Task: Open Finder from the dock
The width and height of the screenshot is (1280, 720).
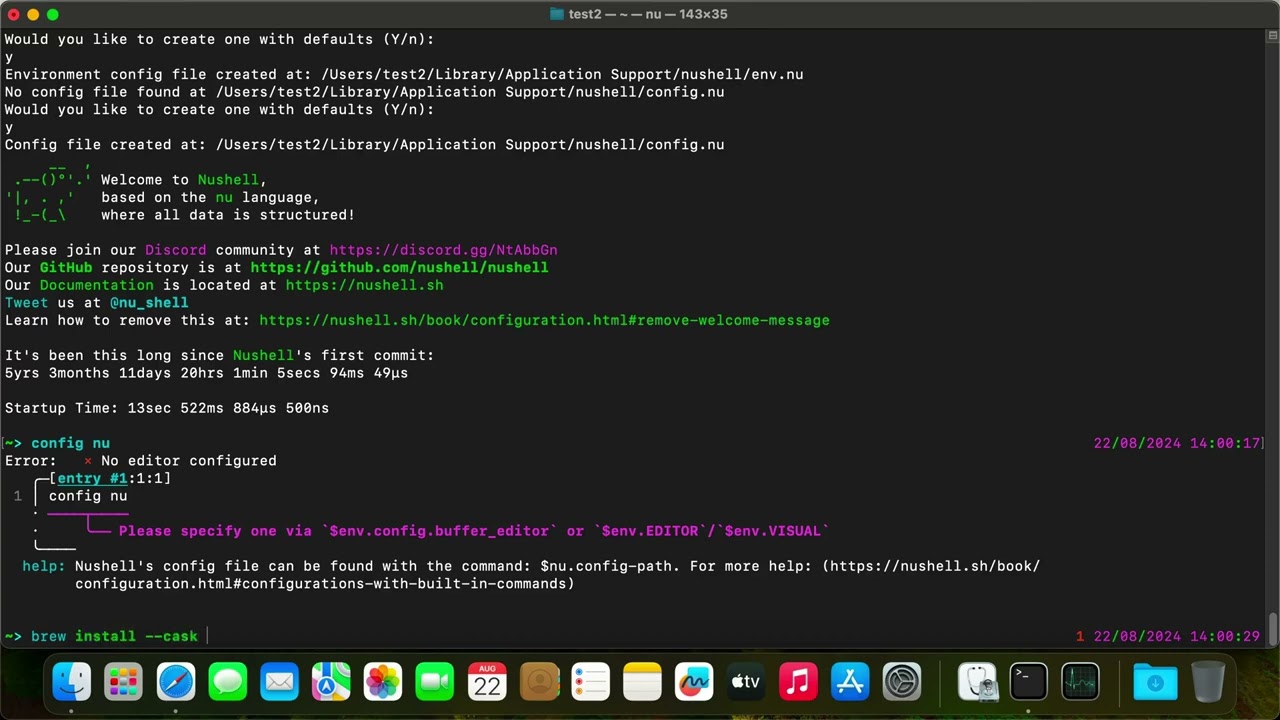Action: pyautogui.click(x=72, y=682)
